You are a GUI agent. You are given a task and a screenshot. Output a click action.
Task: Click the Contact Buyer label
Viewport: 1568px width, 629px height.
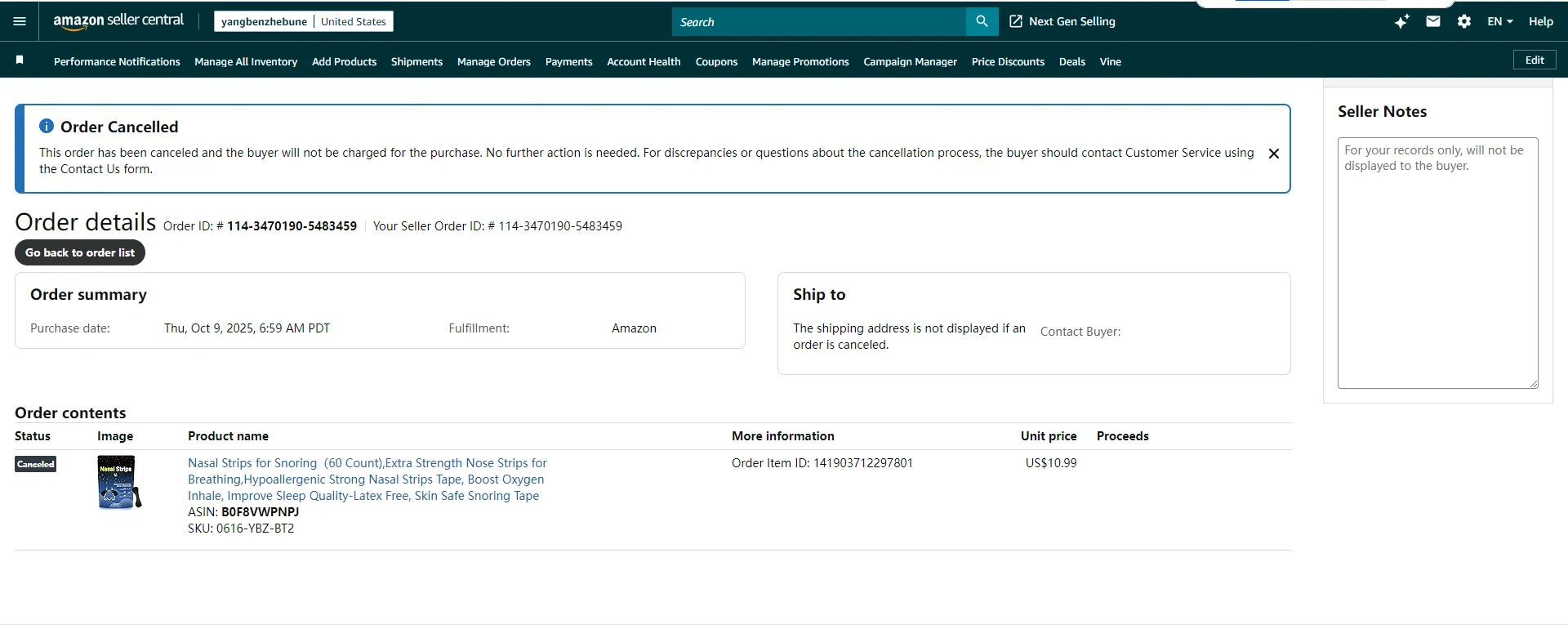(1080, 332)
